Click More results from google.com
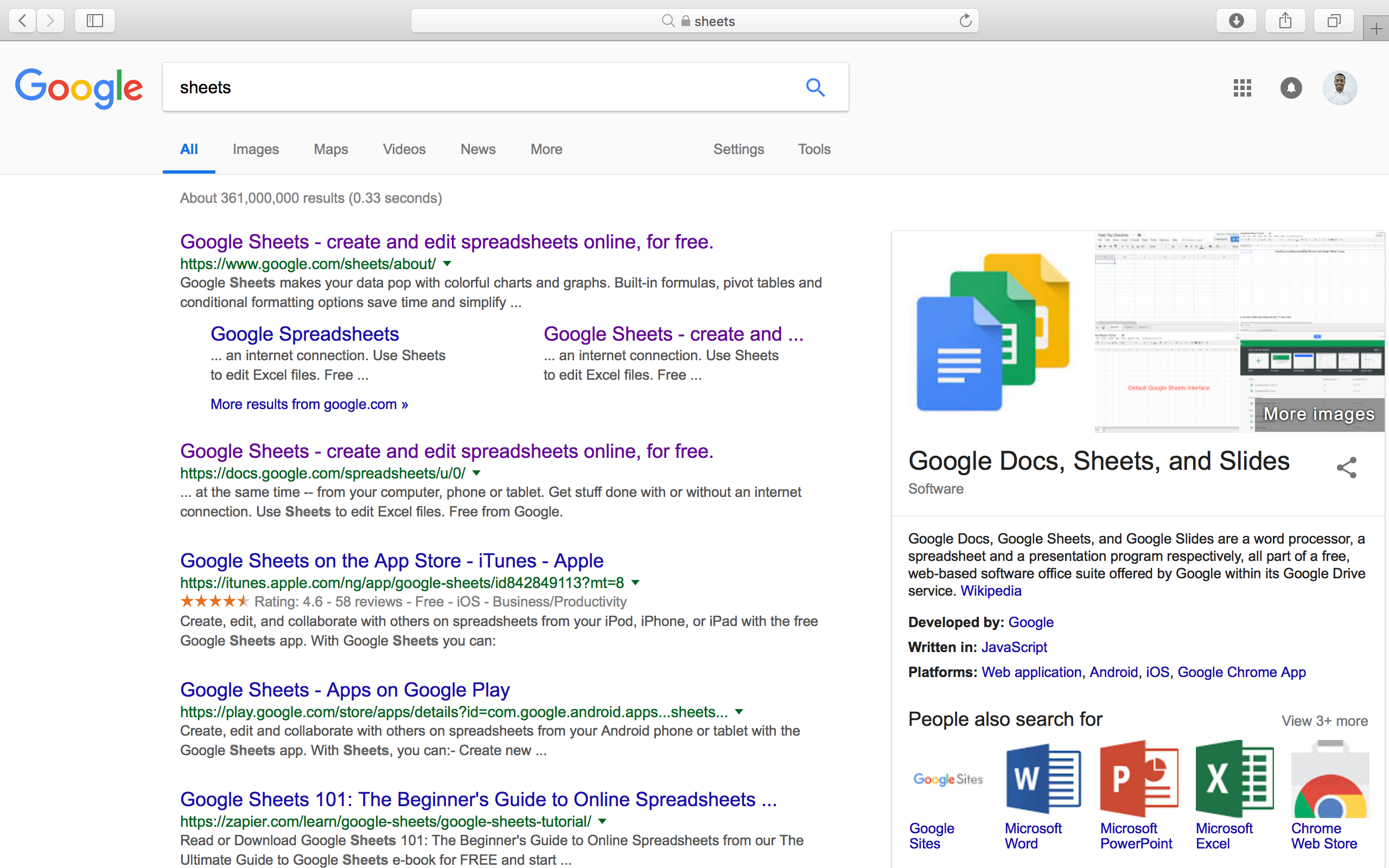The image size is (1389, 868). pos(309,404)
